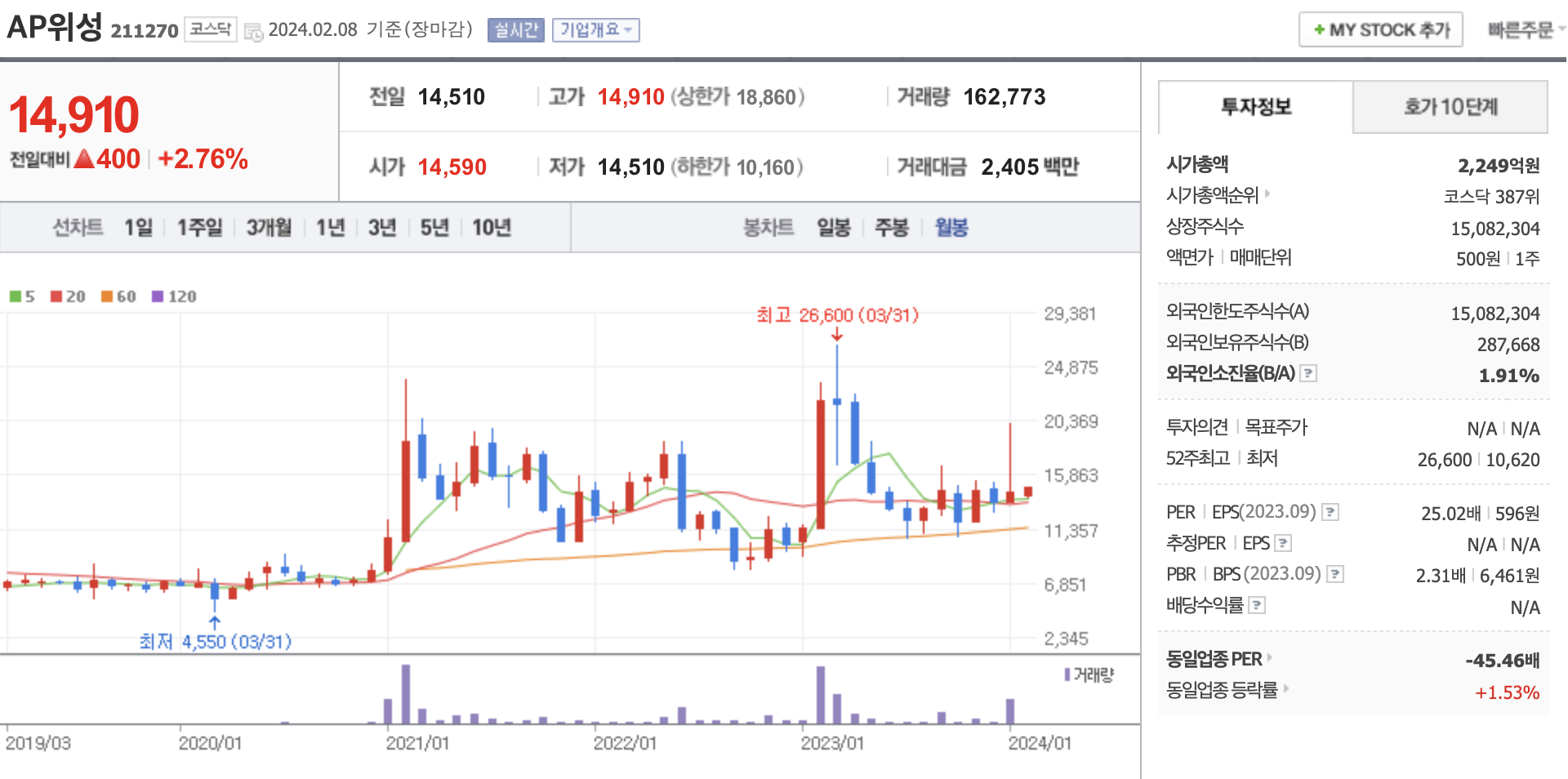Select the 1일 line chart period
1568x779 pixels.
[x=139, y=227]
